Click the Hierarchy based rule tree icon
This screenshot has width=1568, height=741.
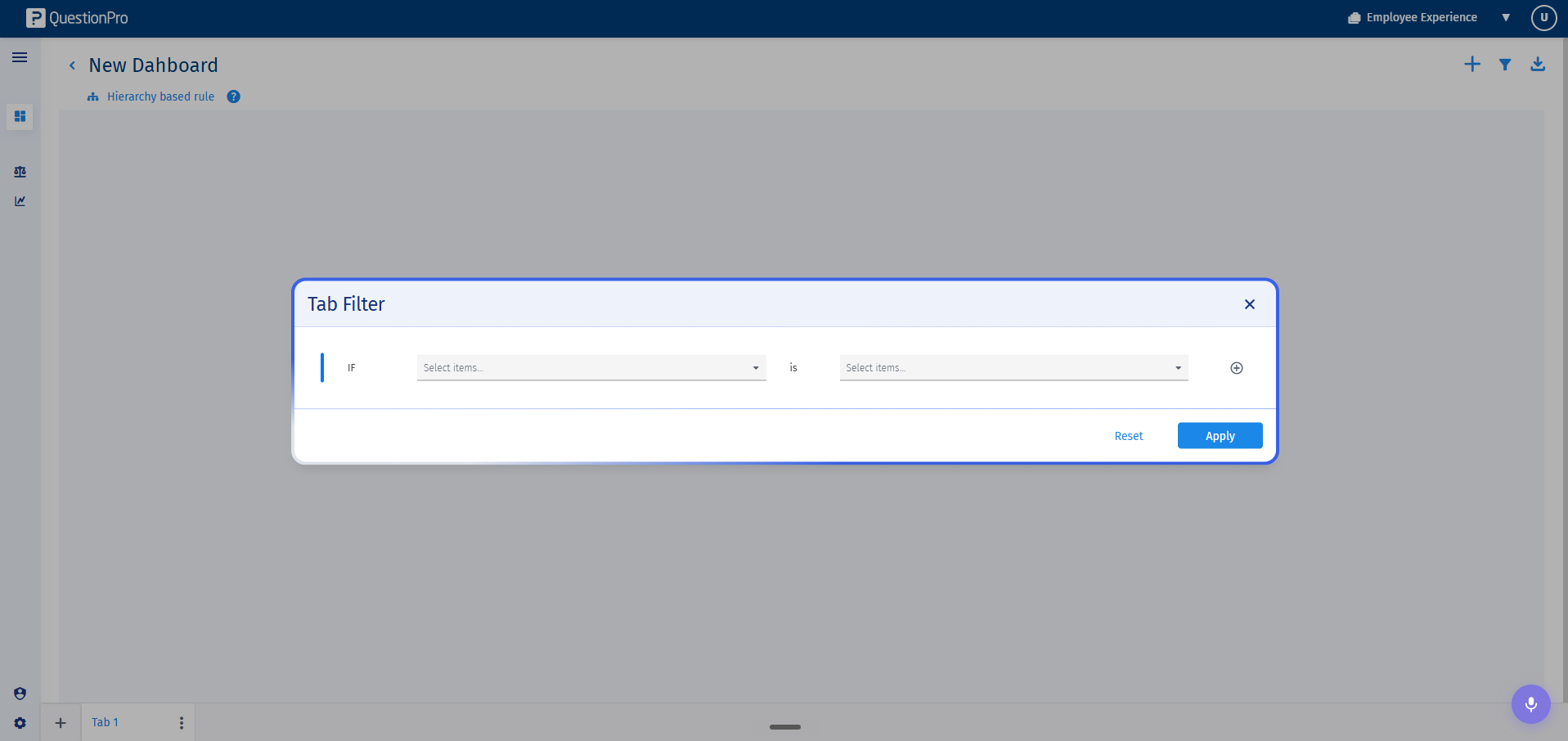click(92, 97)
